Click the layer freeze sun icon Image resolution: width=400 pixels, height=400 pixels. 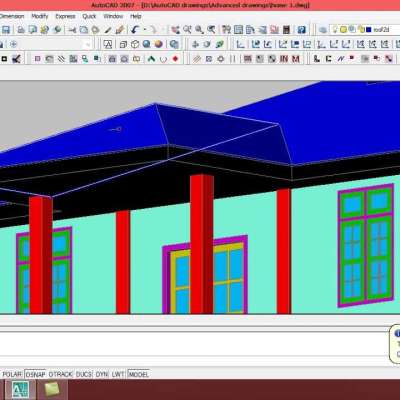[343, 30]
